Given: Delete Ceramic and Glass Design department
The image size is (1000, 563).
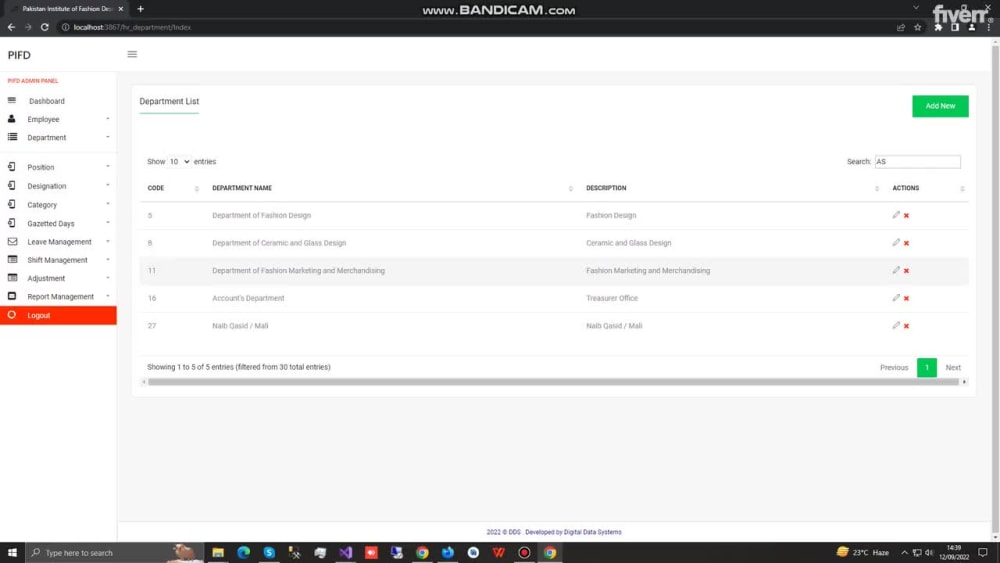Looking at the screenshot, I should point(906,243).
